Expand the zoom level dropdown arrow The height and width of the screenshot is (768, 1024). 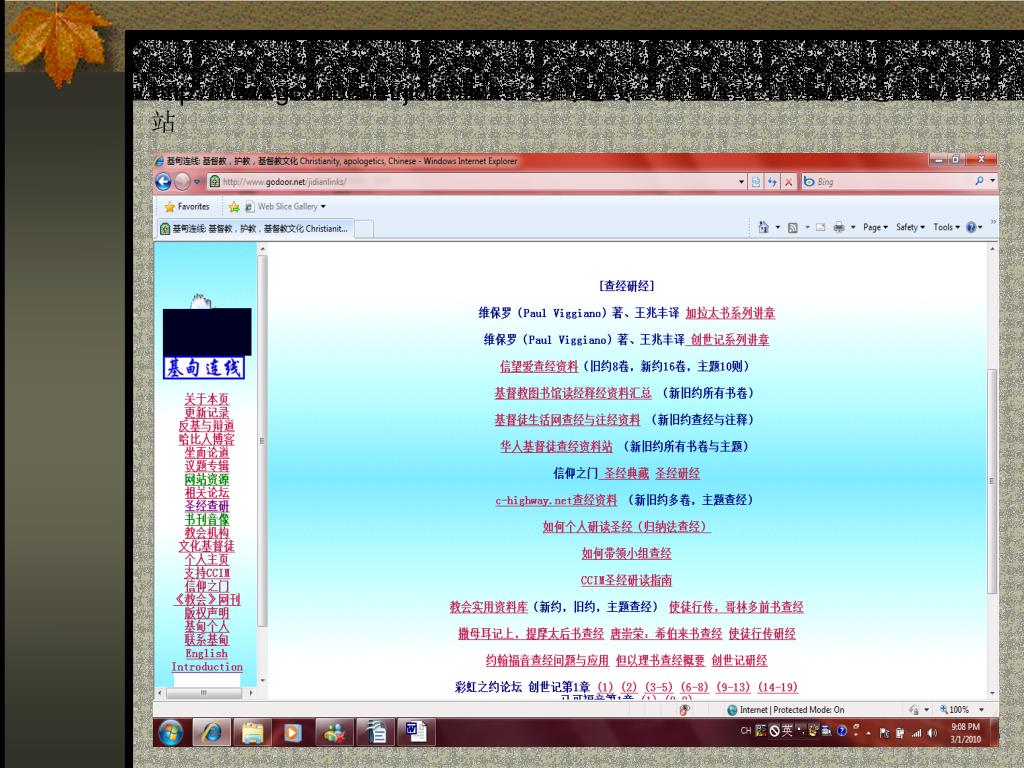pyautogui.click(x=981, y=710)
